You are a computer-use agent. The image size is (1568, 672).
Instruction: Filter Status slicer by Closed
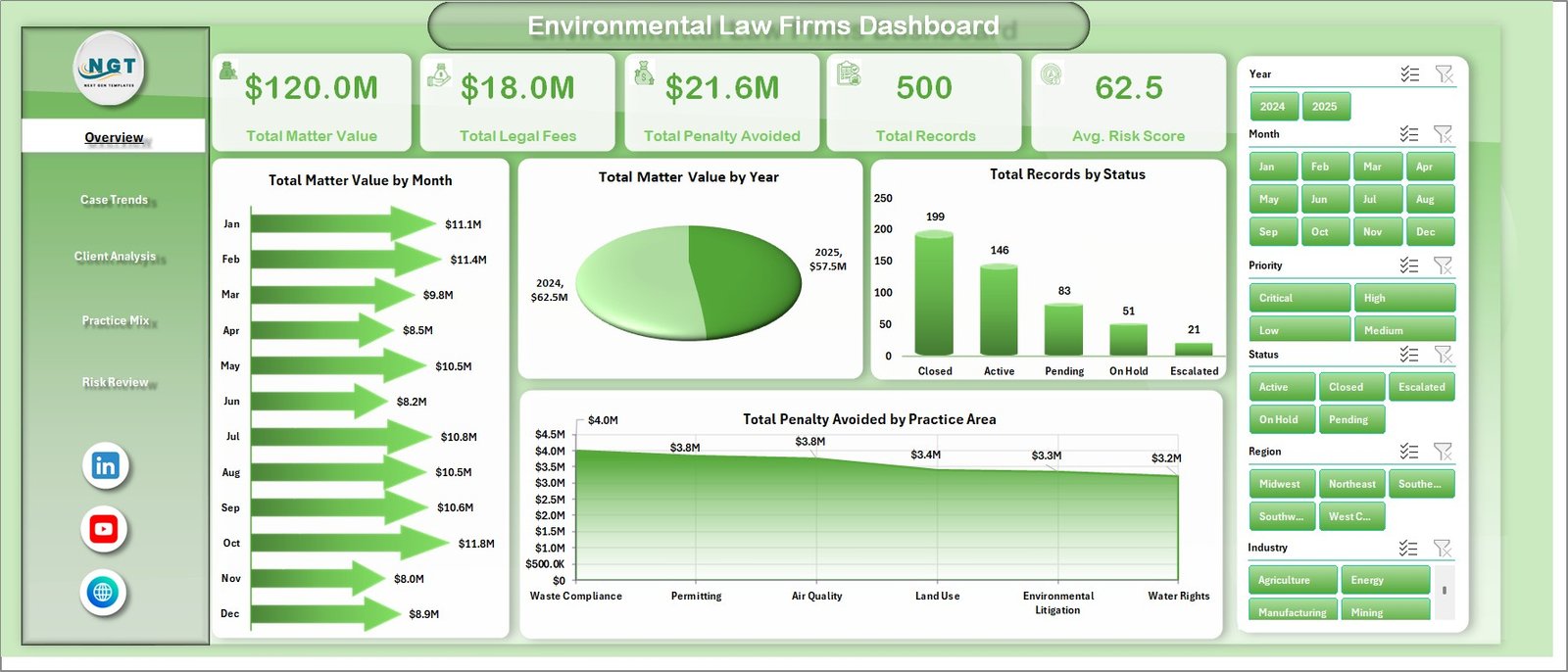pos(1351,387)
